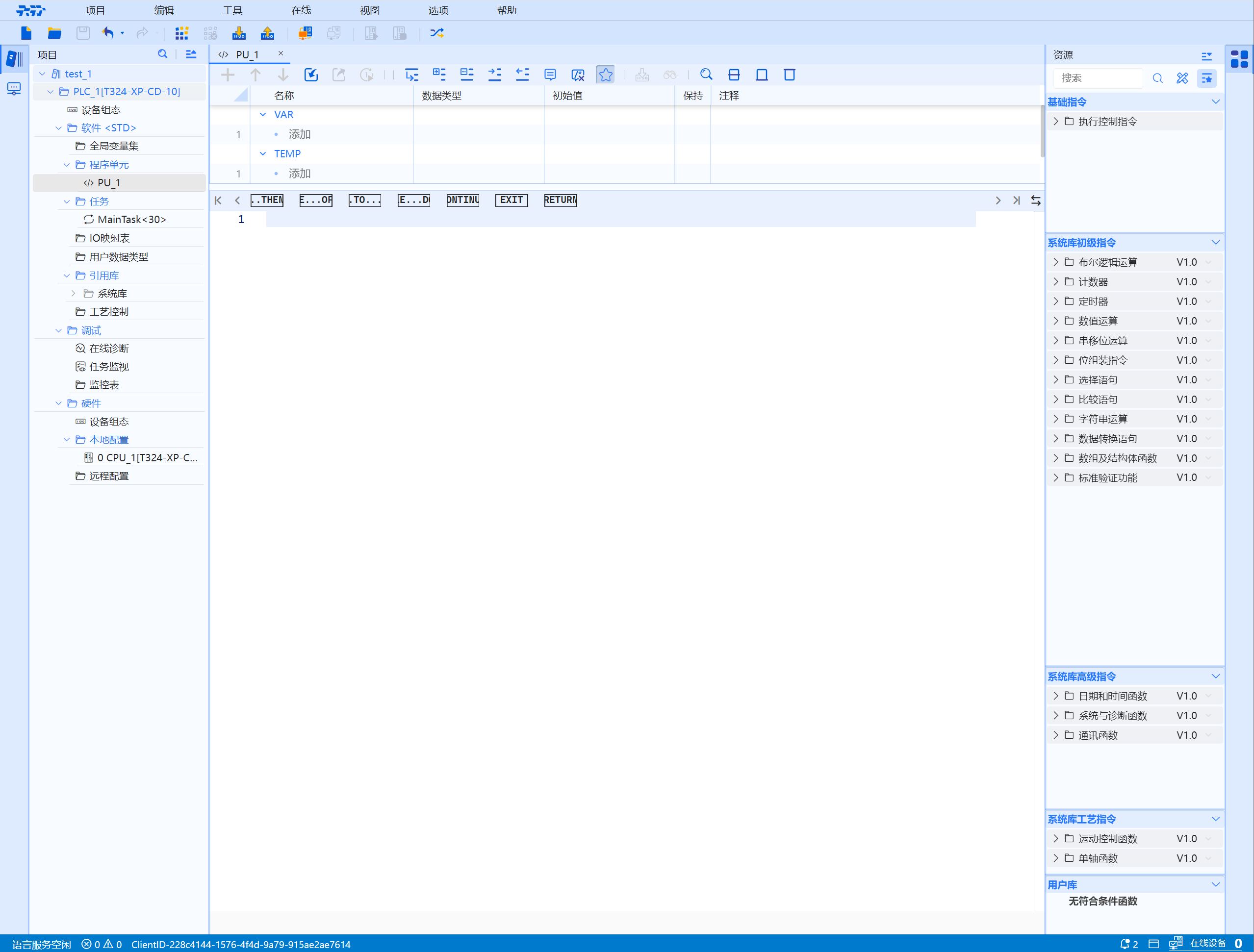Expand the 系统库 folder in the project tree
The height and width of the screenshot is (952, 1254).
click(73, 294)
